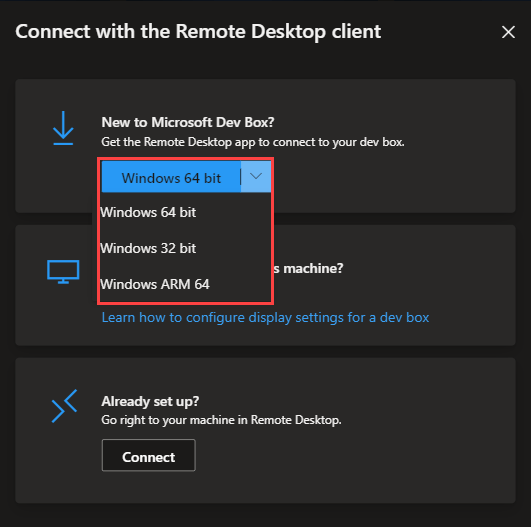Open the display settings configuration link
The width and height of the screenshot is (531, 527).
pos(265,318)
